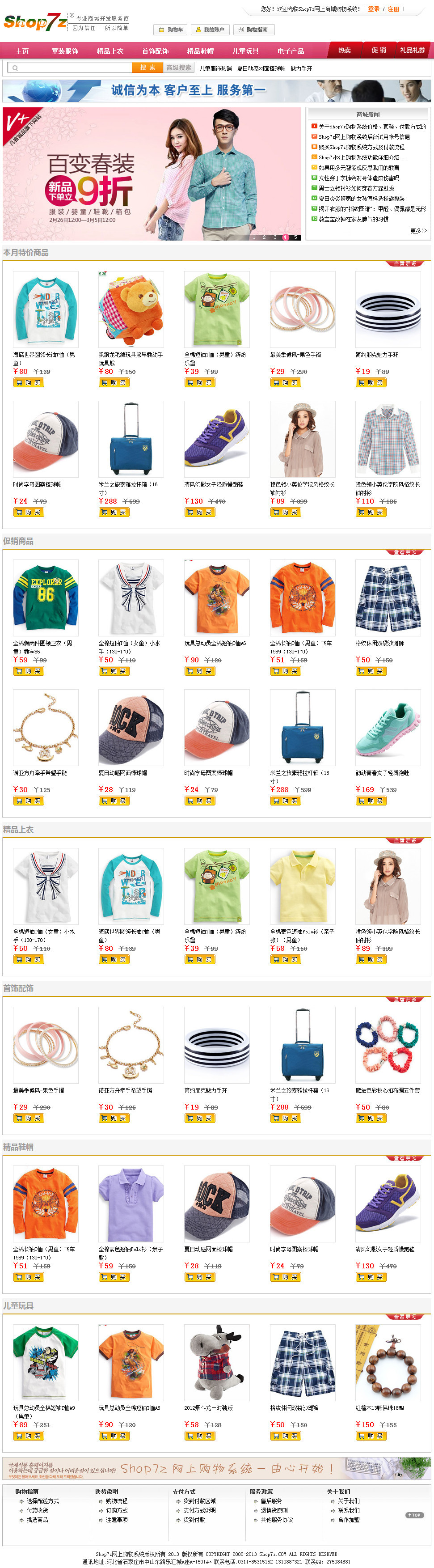The width and height of the screenshot is (434, 1568).
Task: Open the 购物车 shopping cart
Action: 170,29
